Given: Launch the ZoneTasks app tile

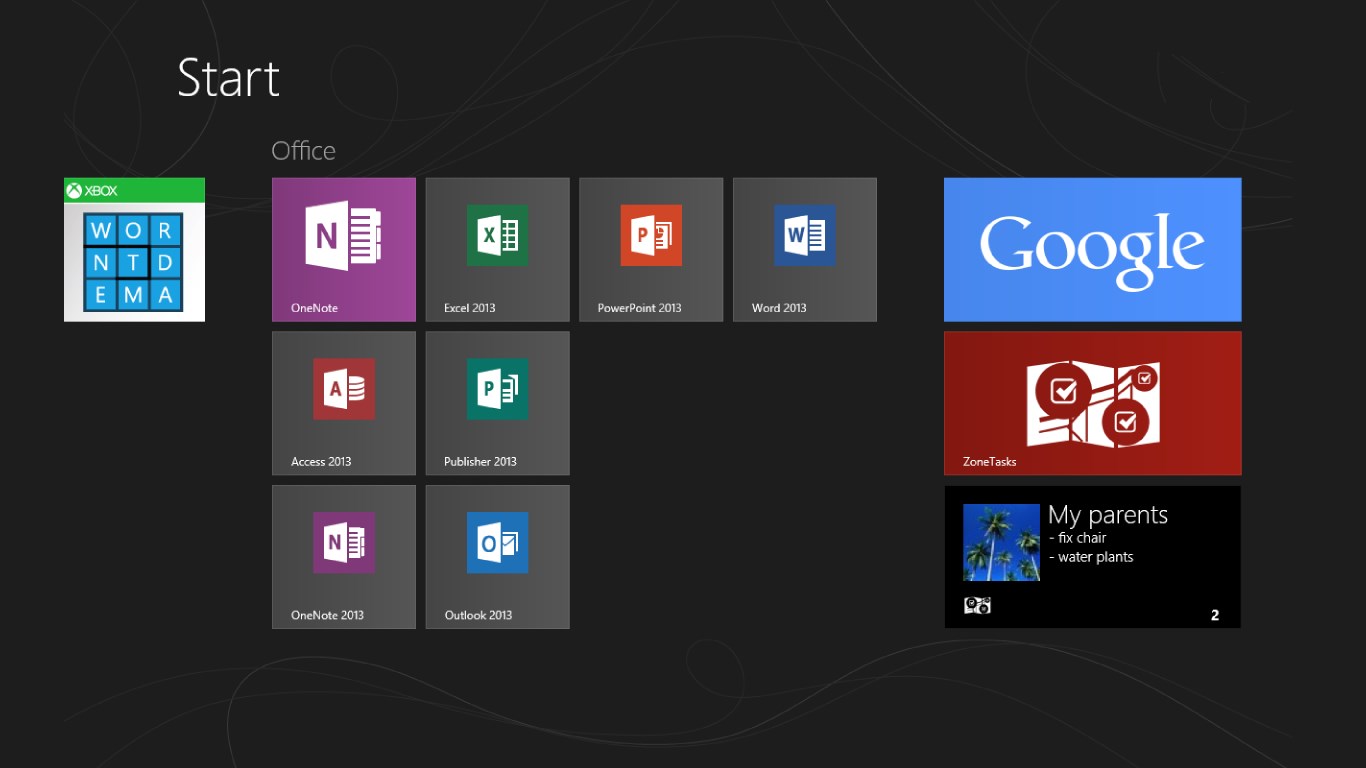Looking at the screenshot, I should pos(1093,403).
